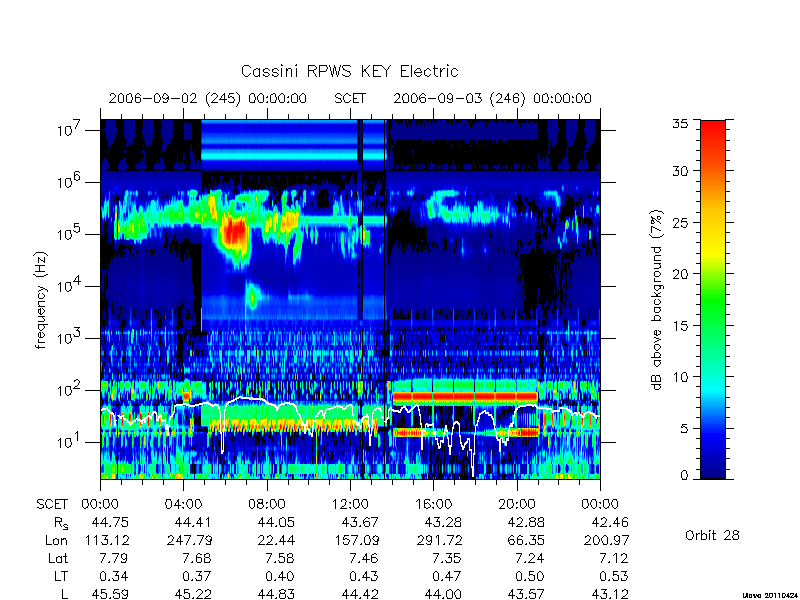Screen dimensions: 800x600
Task: Click the LT value '0.43'
Action: (x=364, y=576)
